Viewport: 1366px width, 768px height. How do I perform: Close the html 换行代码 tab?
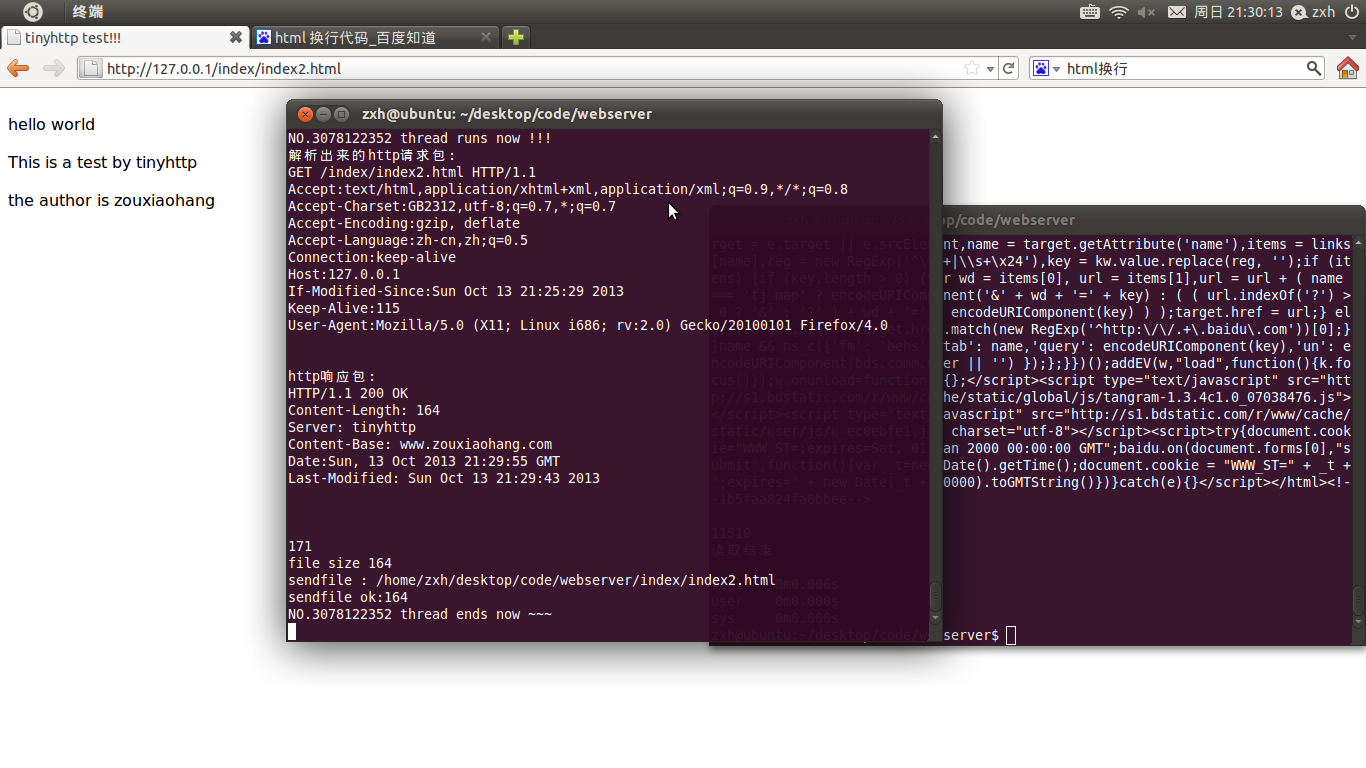[x=486, y=37]
